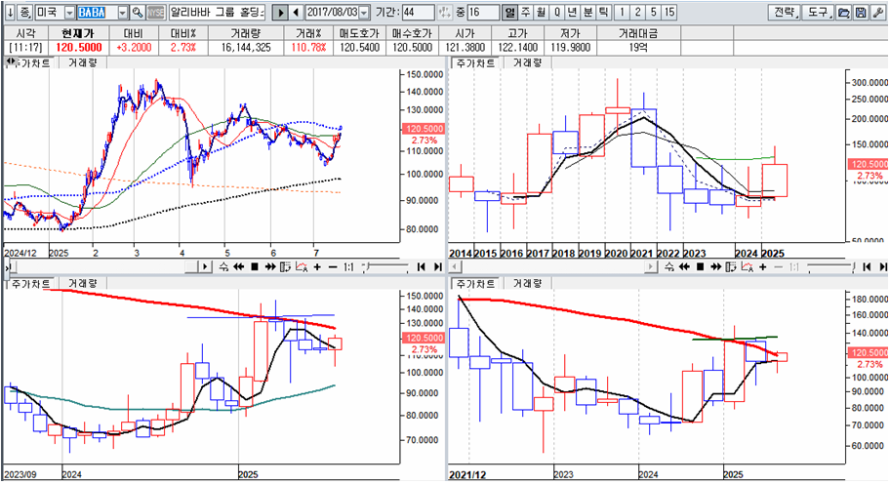
Task: Switch daily chart panel to the 거래량 tab
Action: click(x=83, y=63)
